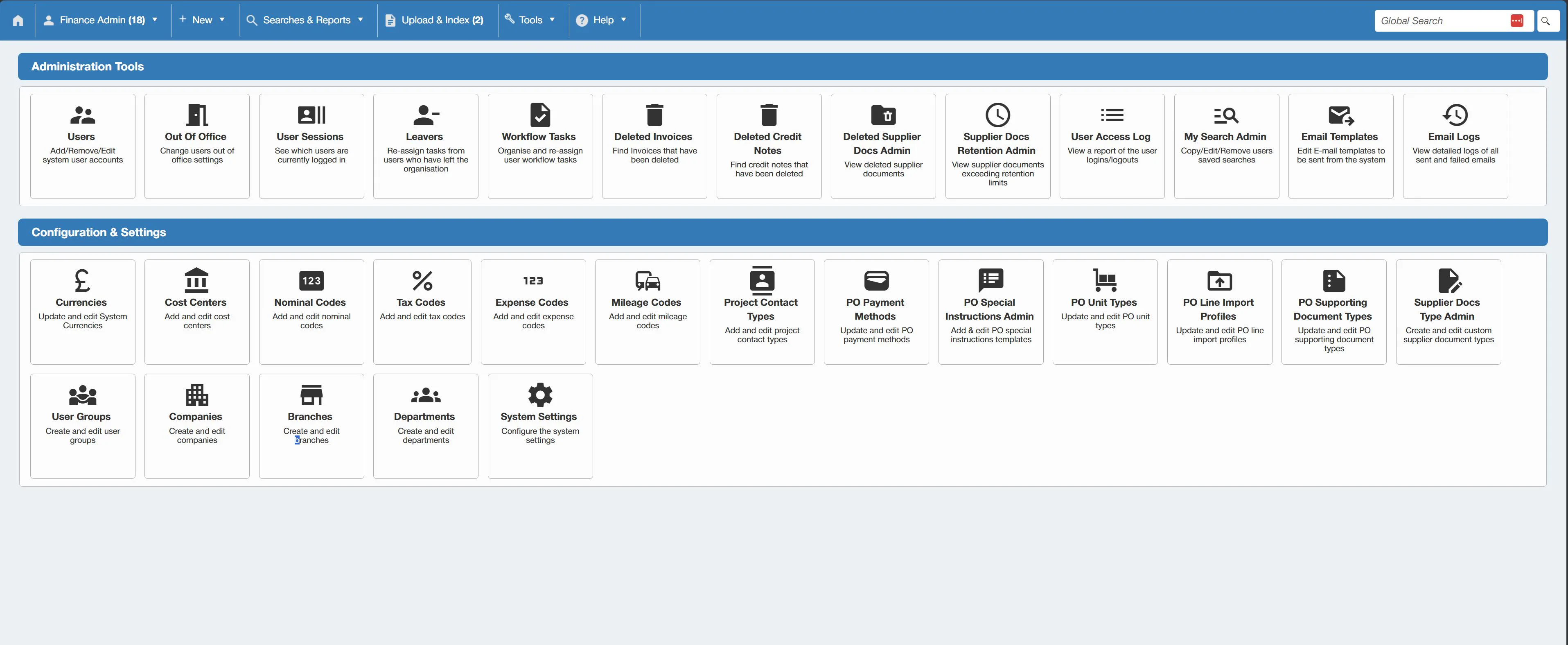Click the System Settings gear icon
The width and height of the screenshot is (1568, 645).
click(x=540, y=395)
